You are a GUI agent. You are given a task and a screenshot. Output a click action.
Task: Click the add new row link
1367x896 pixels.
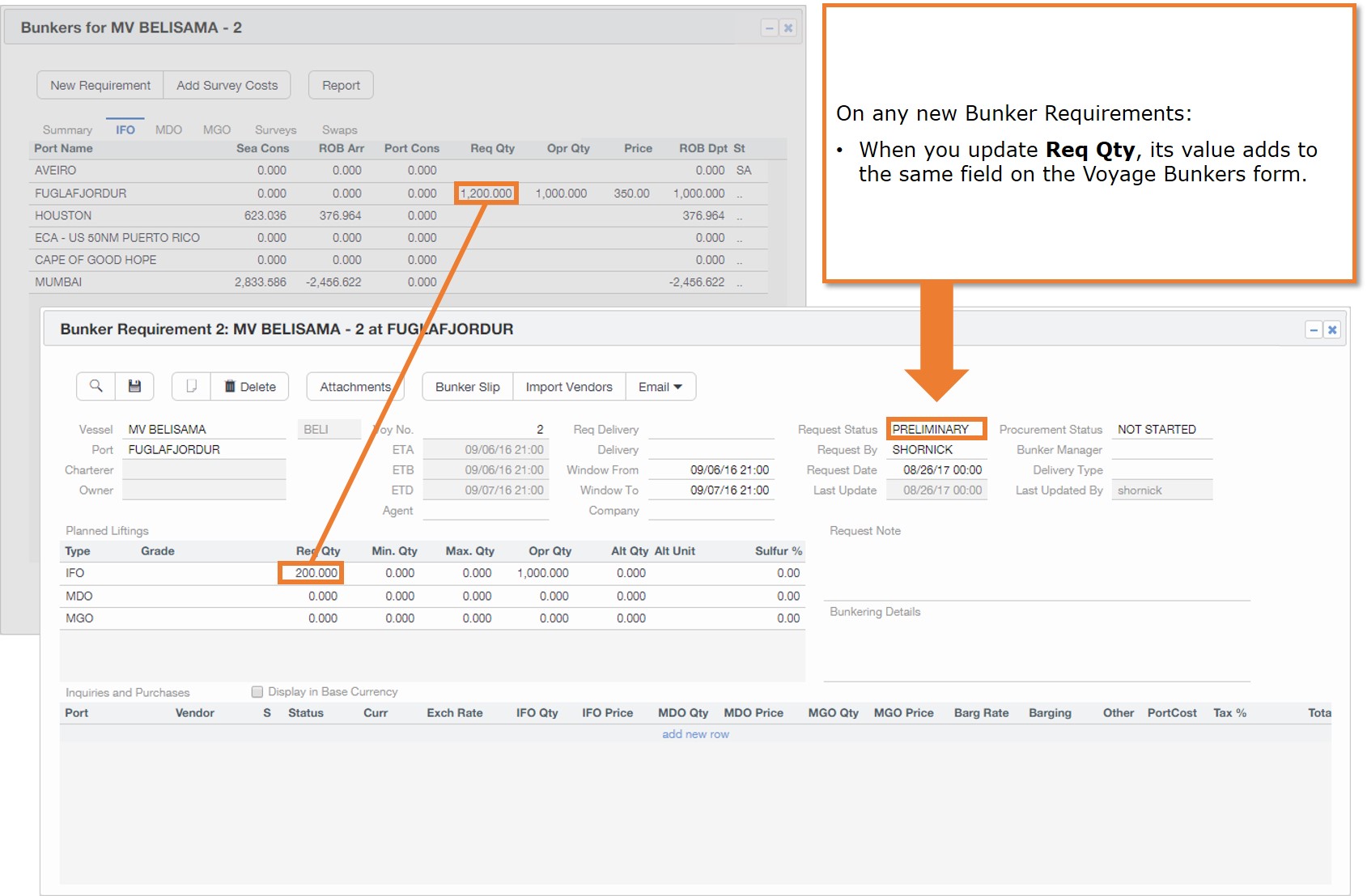pos(695,734)
